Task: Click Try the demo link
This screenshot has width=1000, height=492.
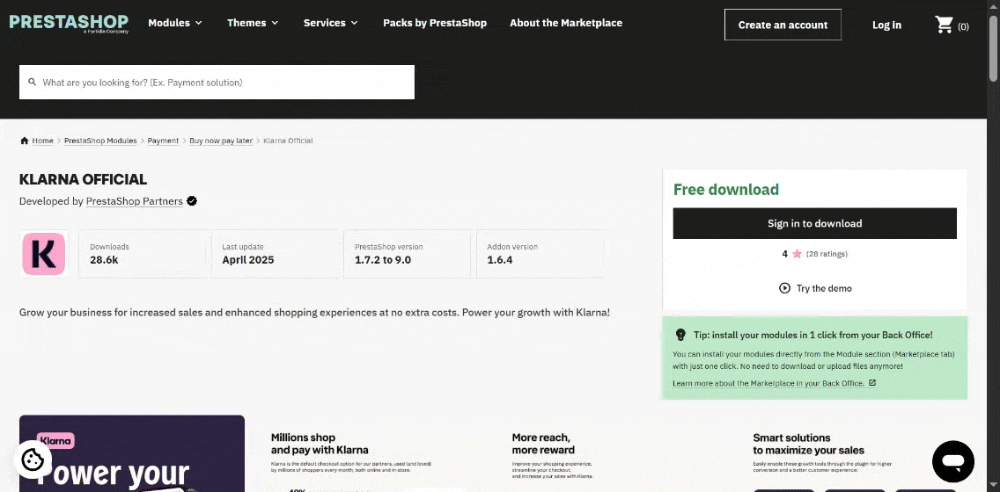Action: pyautogui.click(x=815, y=288)
